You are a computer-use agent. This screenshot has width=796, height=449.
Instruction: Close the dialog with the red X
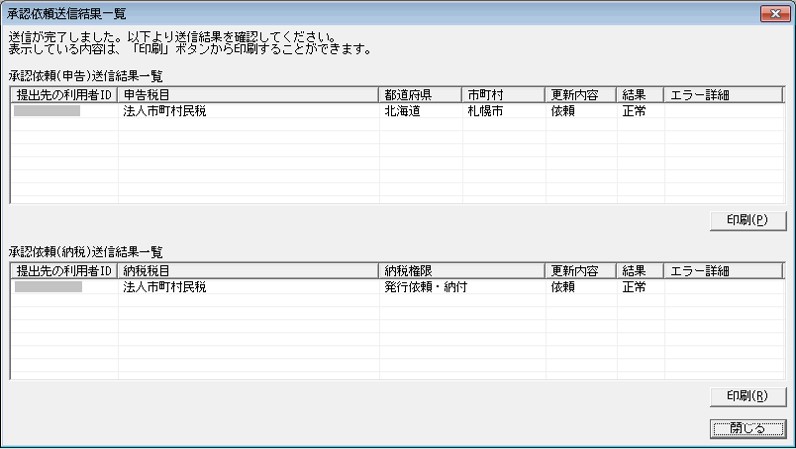775,13
